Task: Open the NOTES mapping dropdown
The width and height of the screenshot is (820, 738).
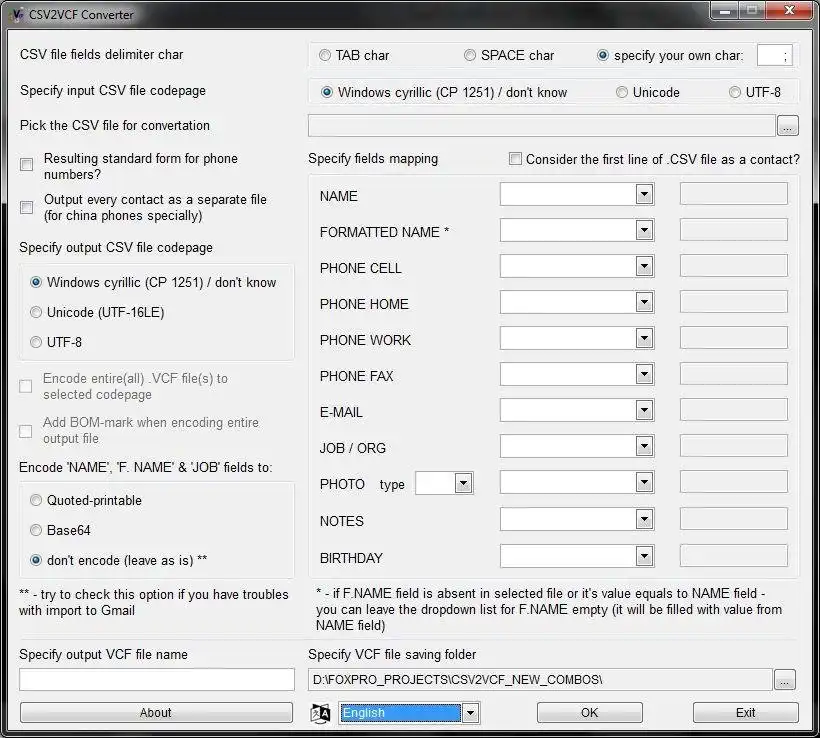Action: click(x=644, y=520)
